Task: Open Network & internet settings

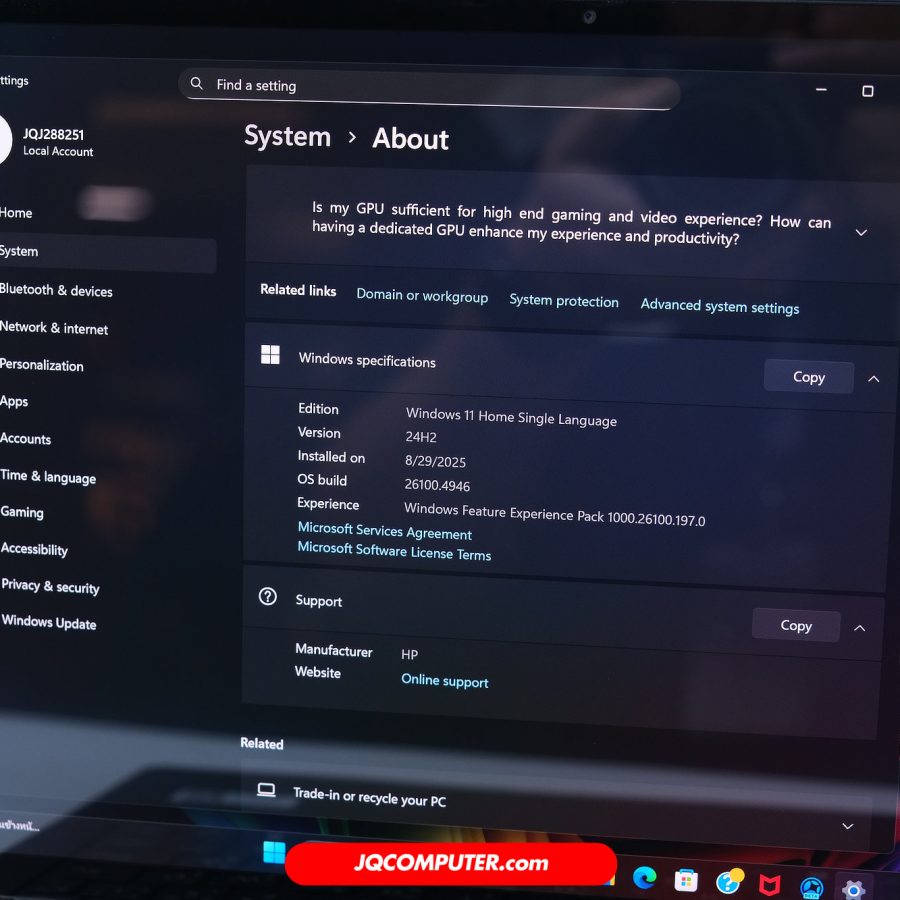Action: (53, 328)
